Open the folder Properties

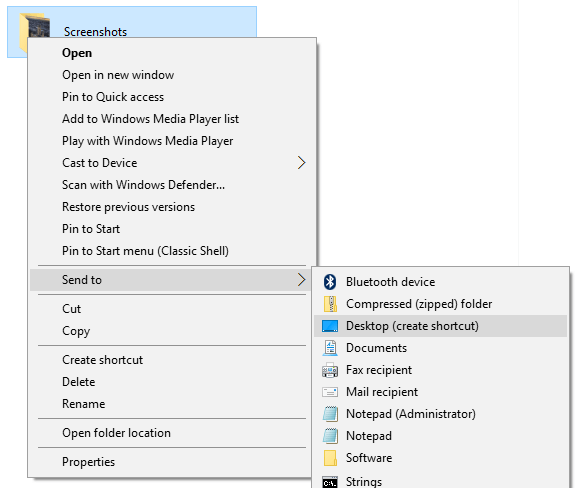pyautogui.click(x=88, y=462)
